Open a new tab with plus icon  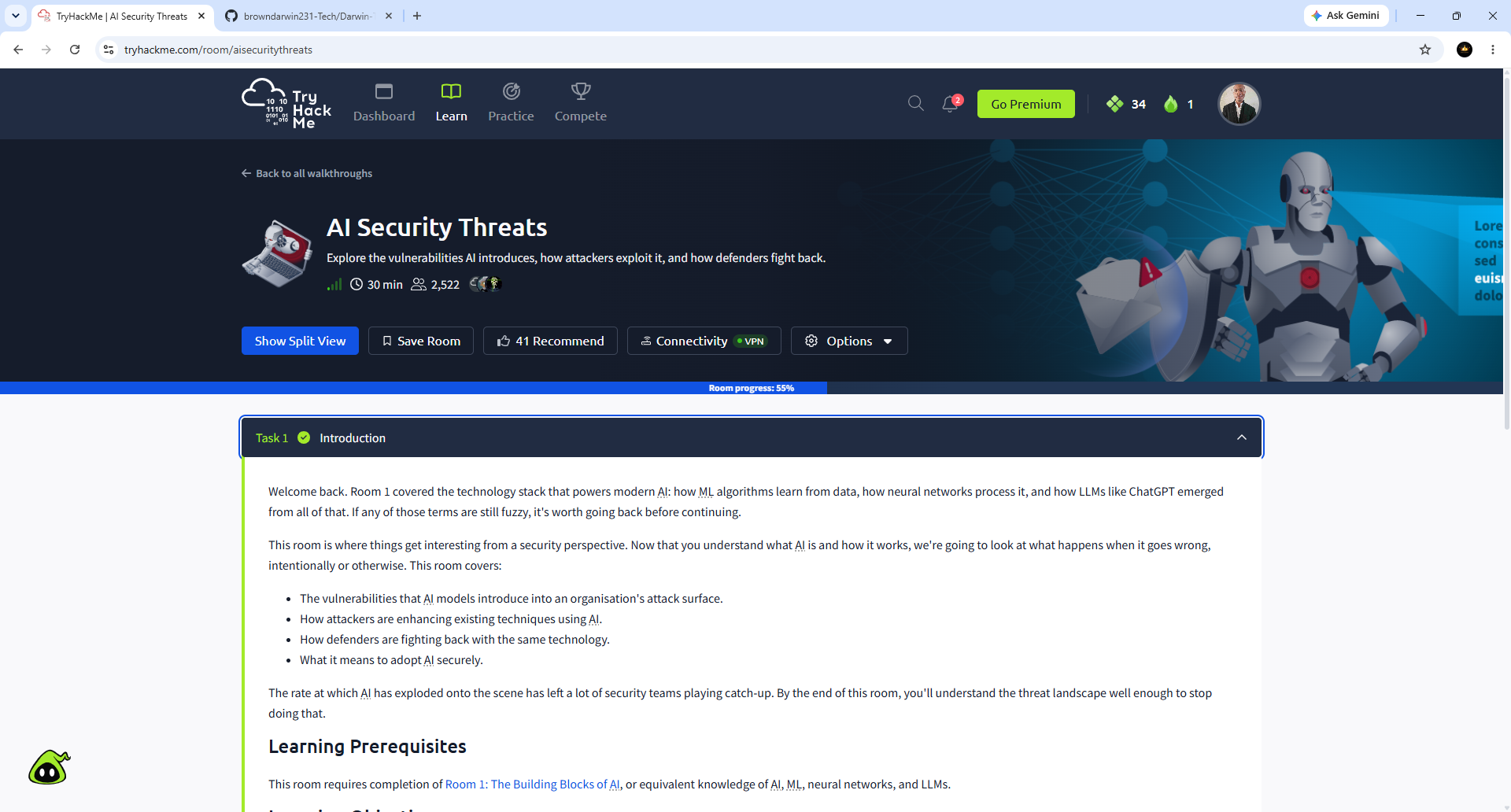(x=417, y=16)
